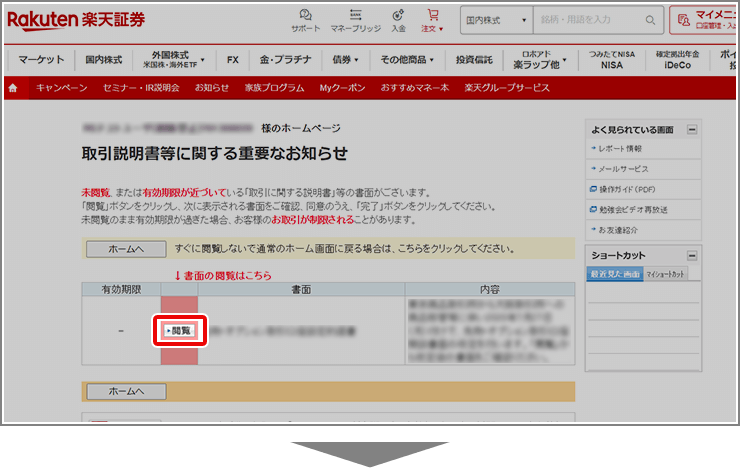Open the キャンペーン link
Viewport: 740px width, 468px height.
click(62, 88)
